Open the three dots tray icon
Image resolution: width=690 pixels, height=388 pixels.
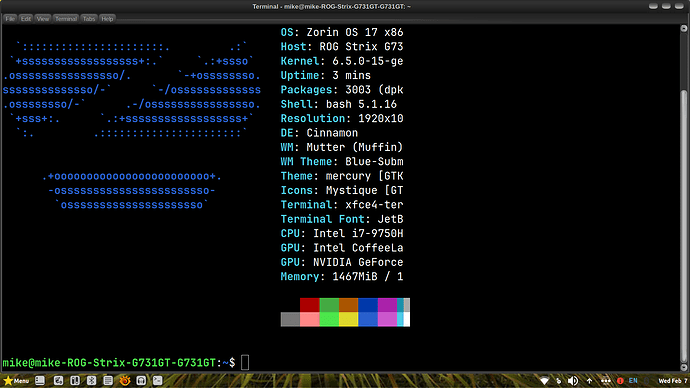click(606, 381)
